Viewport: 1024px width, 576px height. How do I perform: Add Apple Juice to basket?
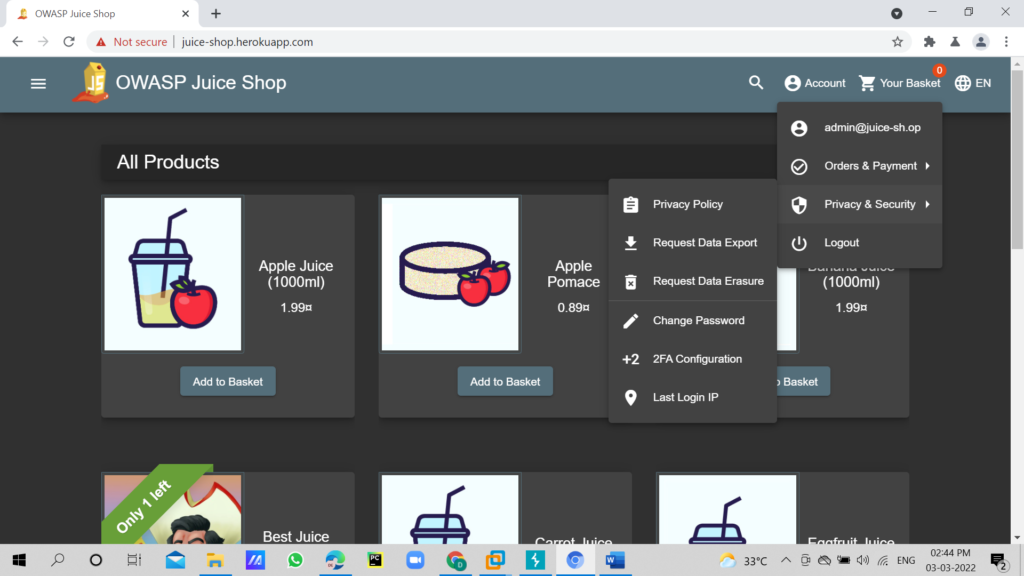(228, 381)
